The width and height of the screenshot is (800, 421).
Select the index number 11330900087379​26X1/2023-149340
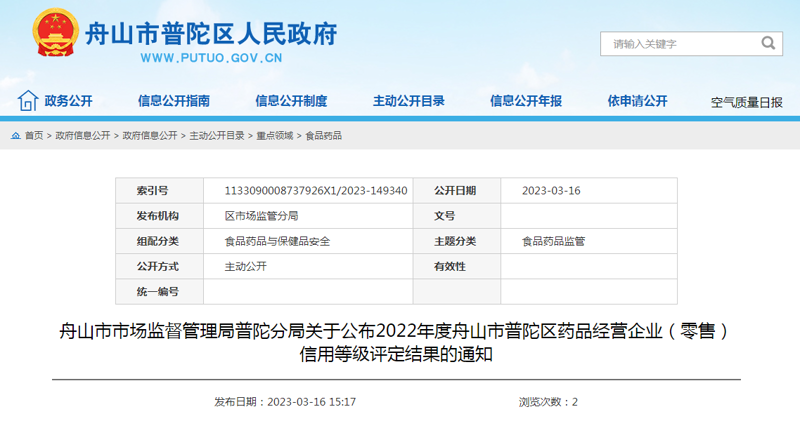316,191
